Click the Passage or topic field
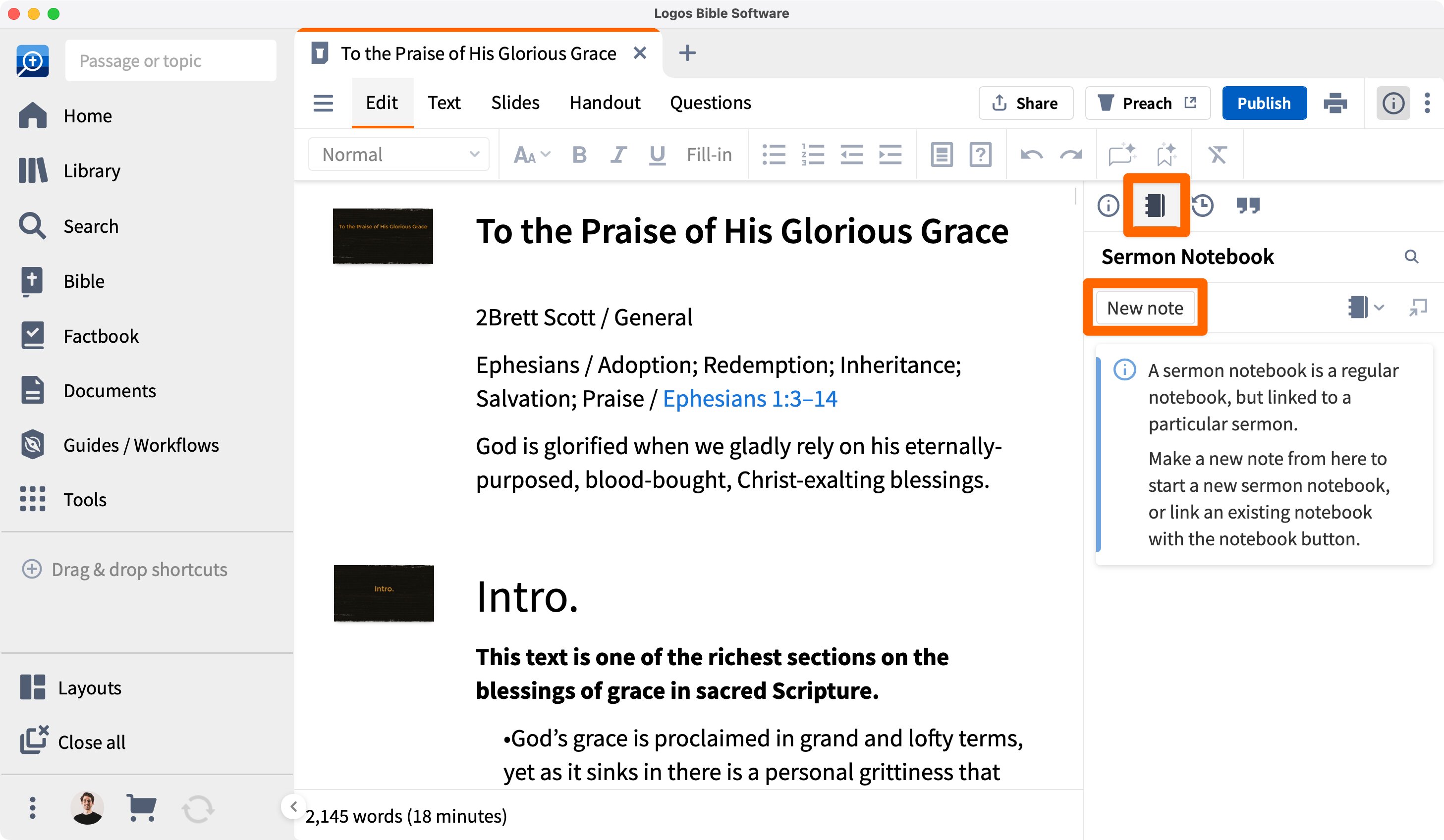Viewport: 1444px width, 840px height. pyautogui.click(x=171, y=61)
